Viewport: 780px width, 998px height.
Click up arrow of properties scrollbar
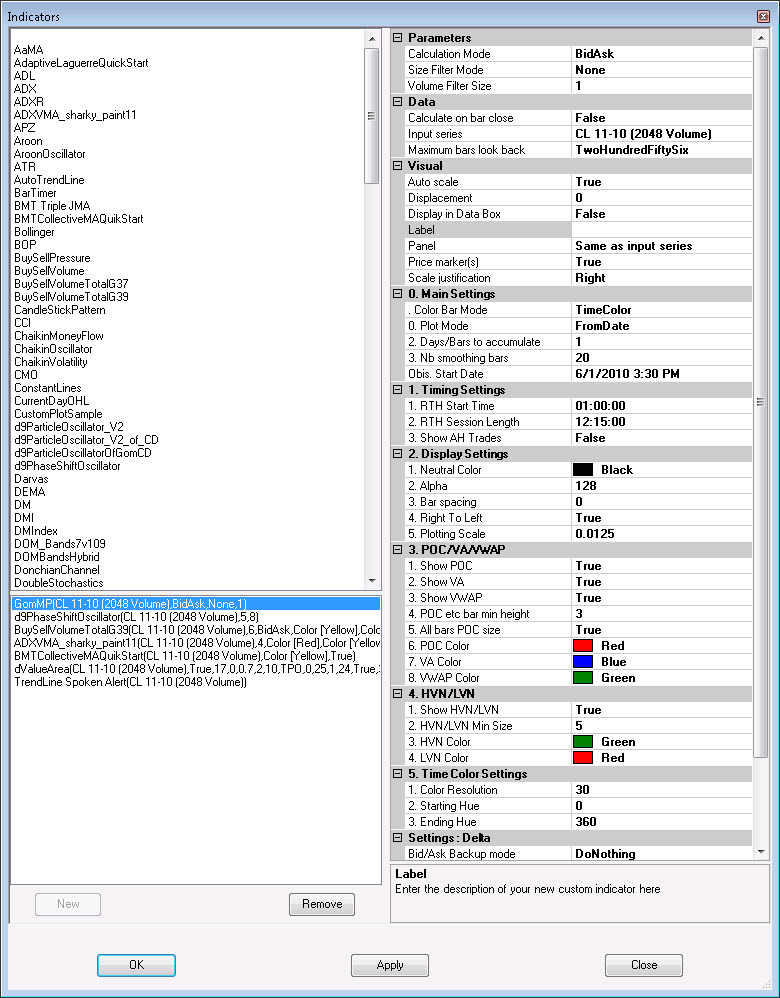(x=761, y=39)
